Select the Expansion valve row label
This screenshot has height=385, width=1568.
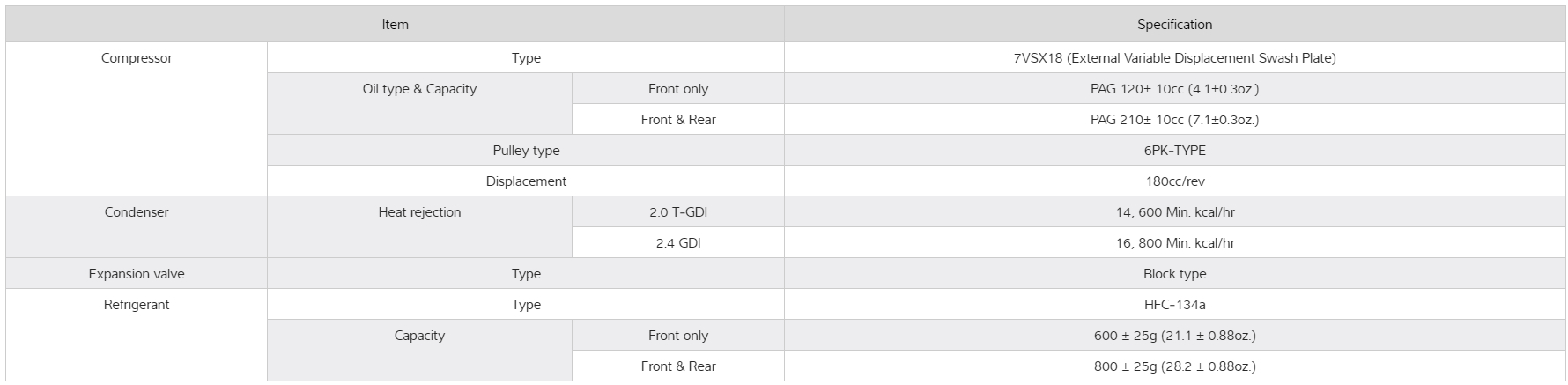point(137,274)
